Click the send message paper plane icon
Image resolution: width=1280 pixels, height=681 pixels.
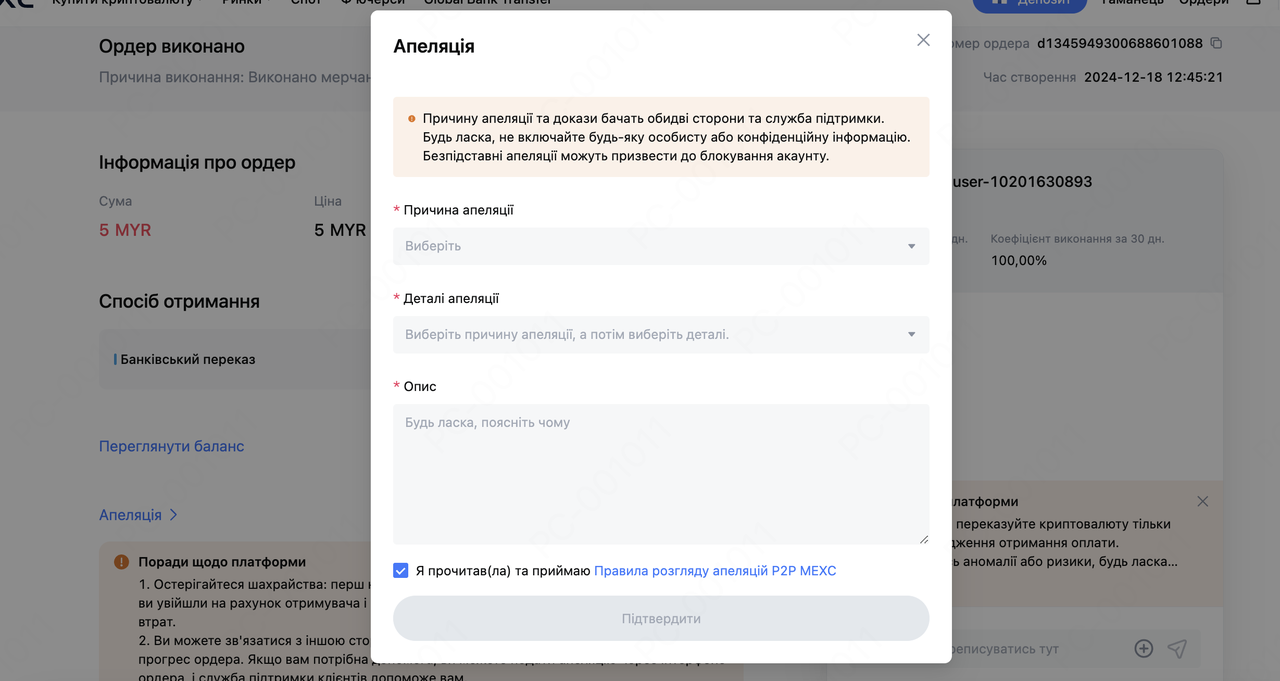1177,649
